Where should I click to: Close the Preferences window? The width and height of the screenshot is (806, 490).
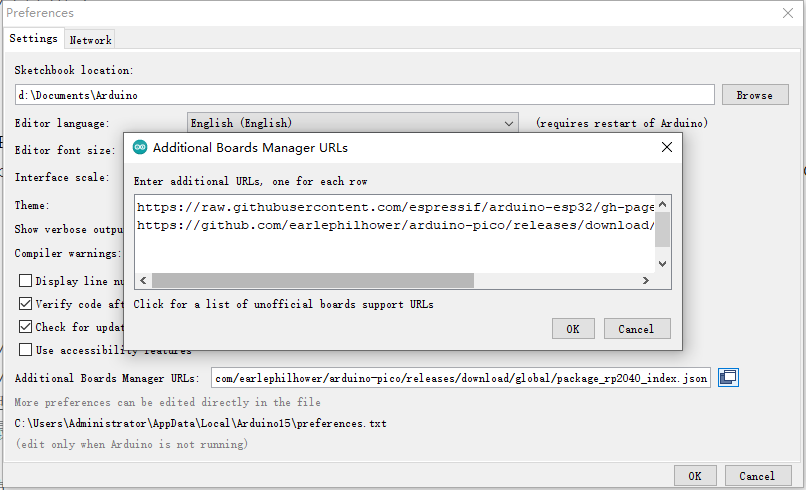point(788,13)
